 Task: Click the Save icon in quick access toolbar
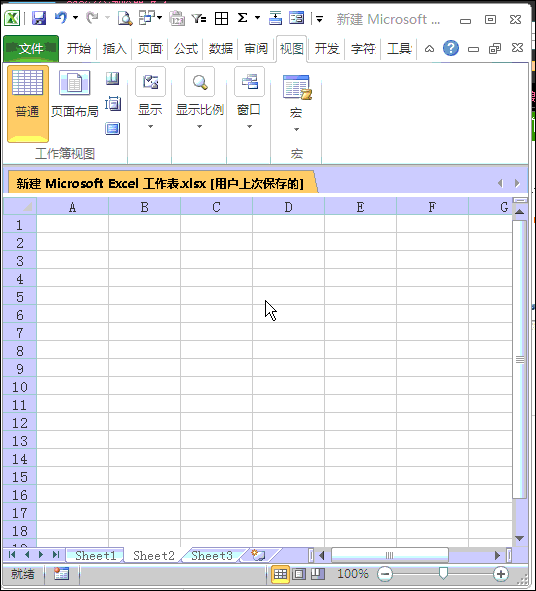tap(38, 18)
